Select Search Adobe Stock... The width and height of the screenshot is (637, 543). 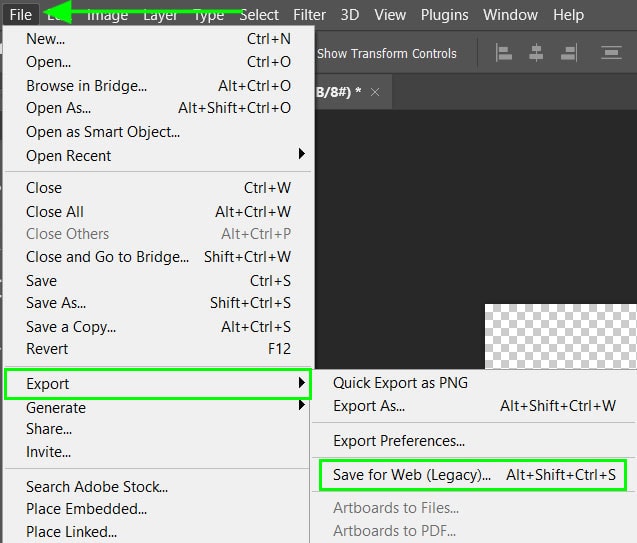(x=158, y=487)
